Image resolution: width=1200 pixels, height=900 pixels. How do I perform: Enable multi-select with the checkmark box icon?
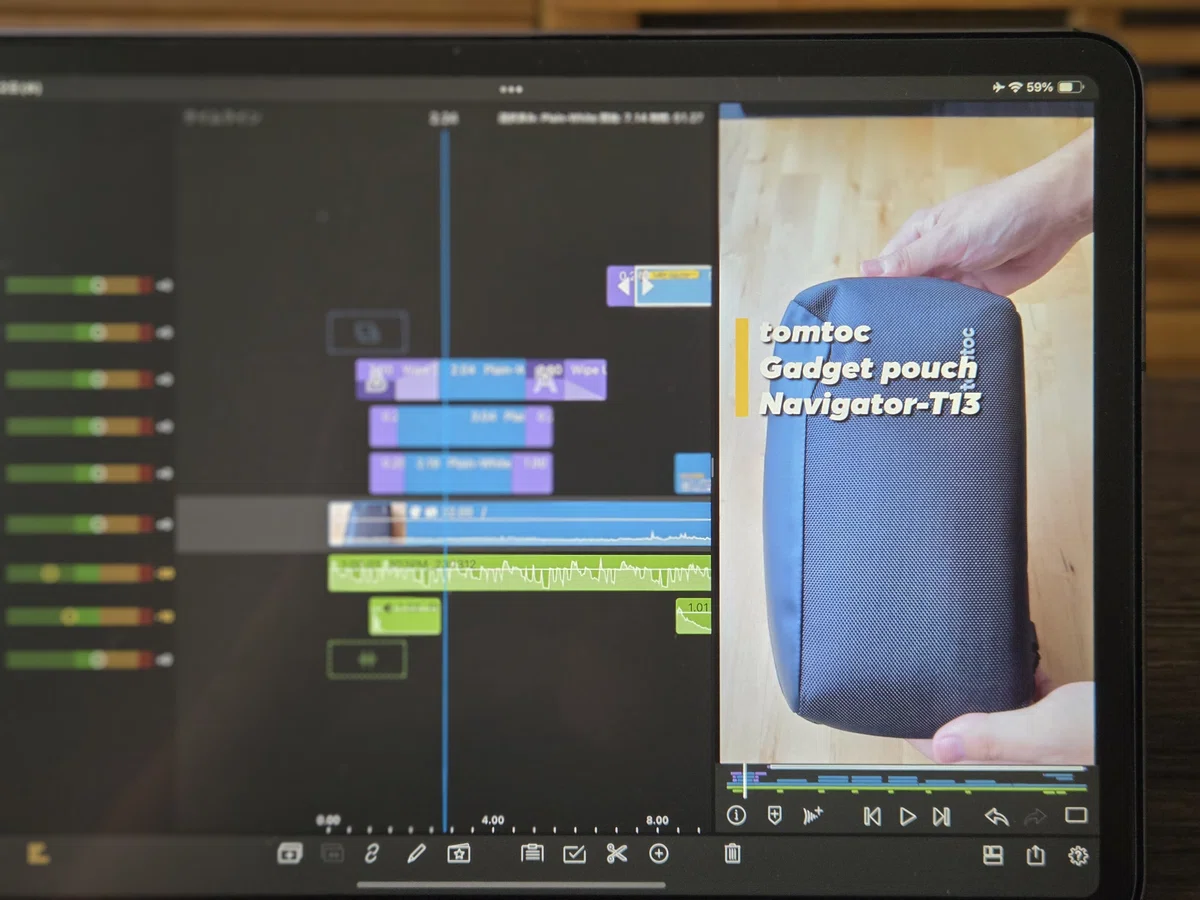574,854
